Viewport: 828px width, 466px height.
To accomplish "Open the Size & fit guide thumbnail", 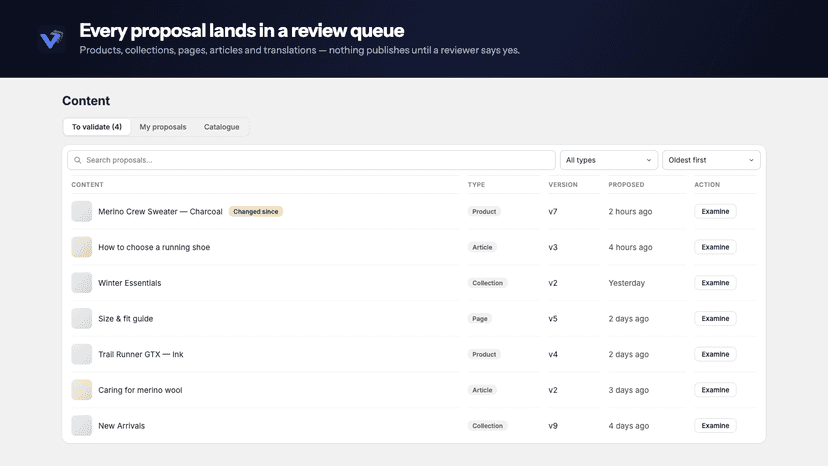I will 82,319.
